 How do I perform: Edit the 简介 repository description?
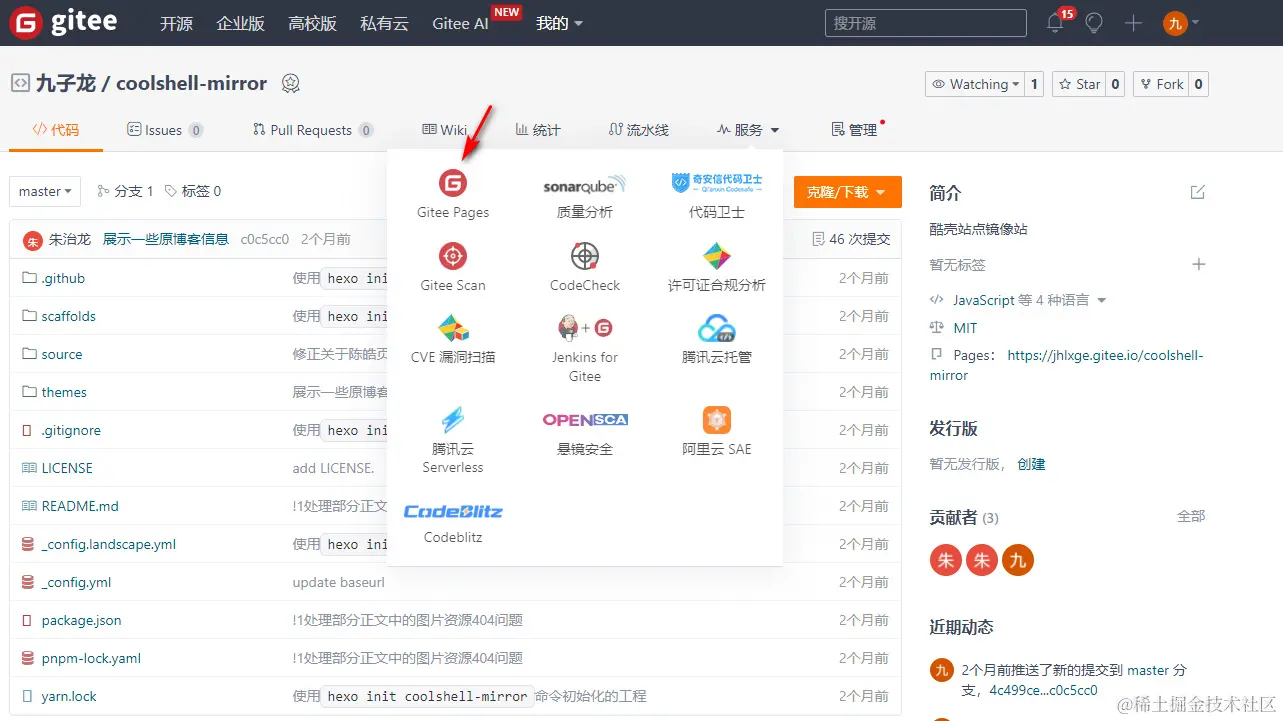(x=1198, y=192)
